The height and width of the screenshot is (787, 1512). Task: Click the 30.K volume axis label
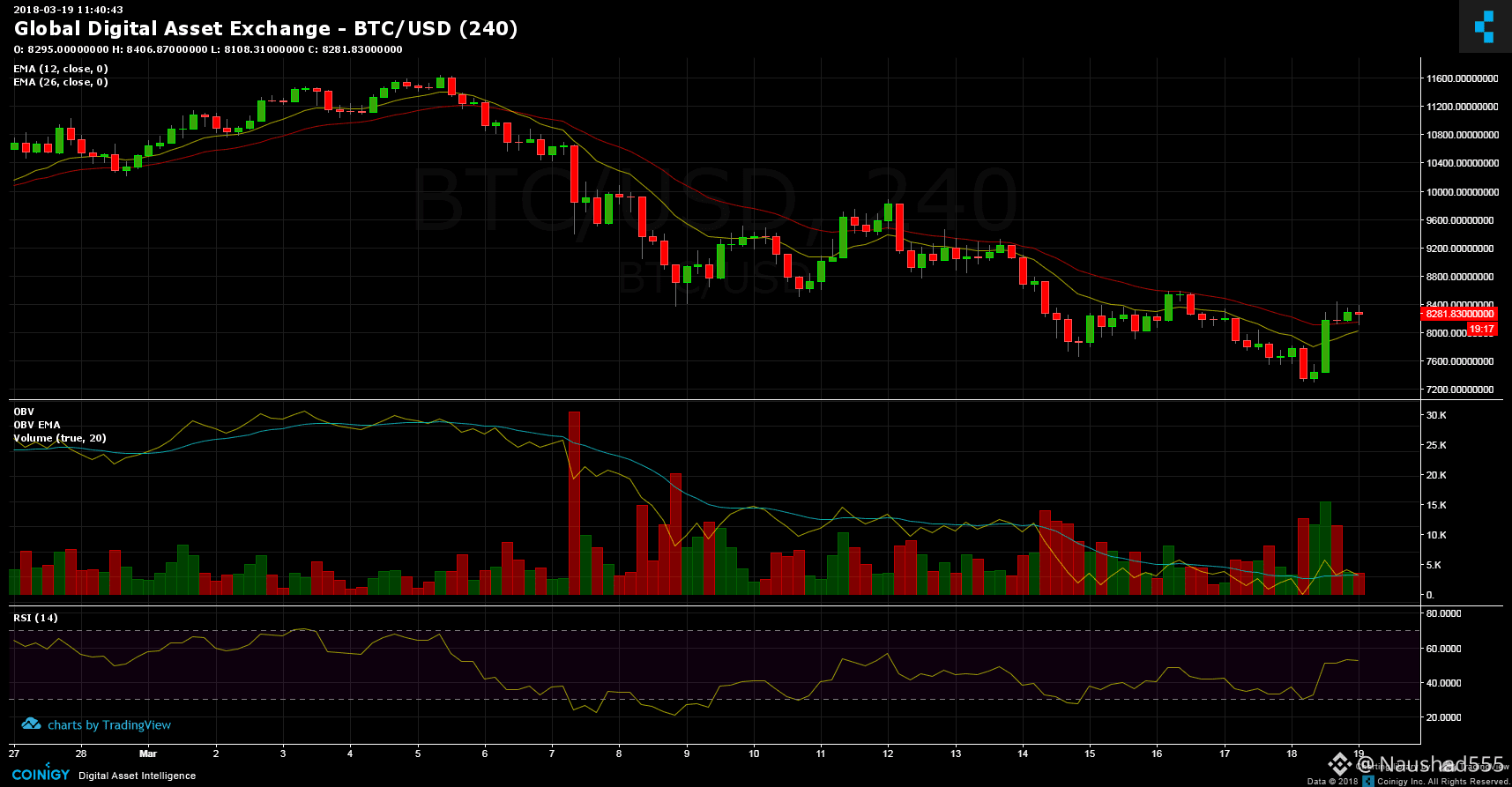[1436, 415]
